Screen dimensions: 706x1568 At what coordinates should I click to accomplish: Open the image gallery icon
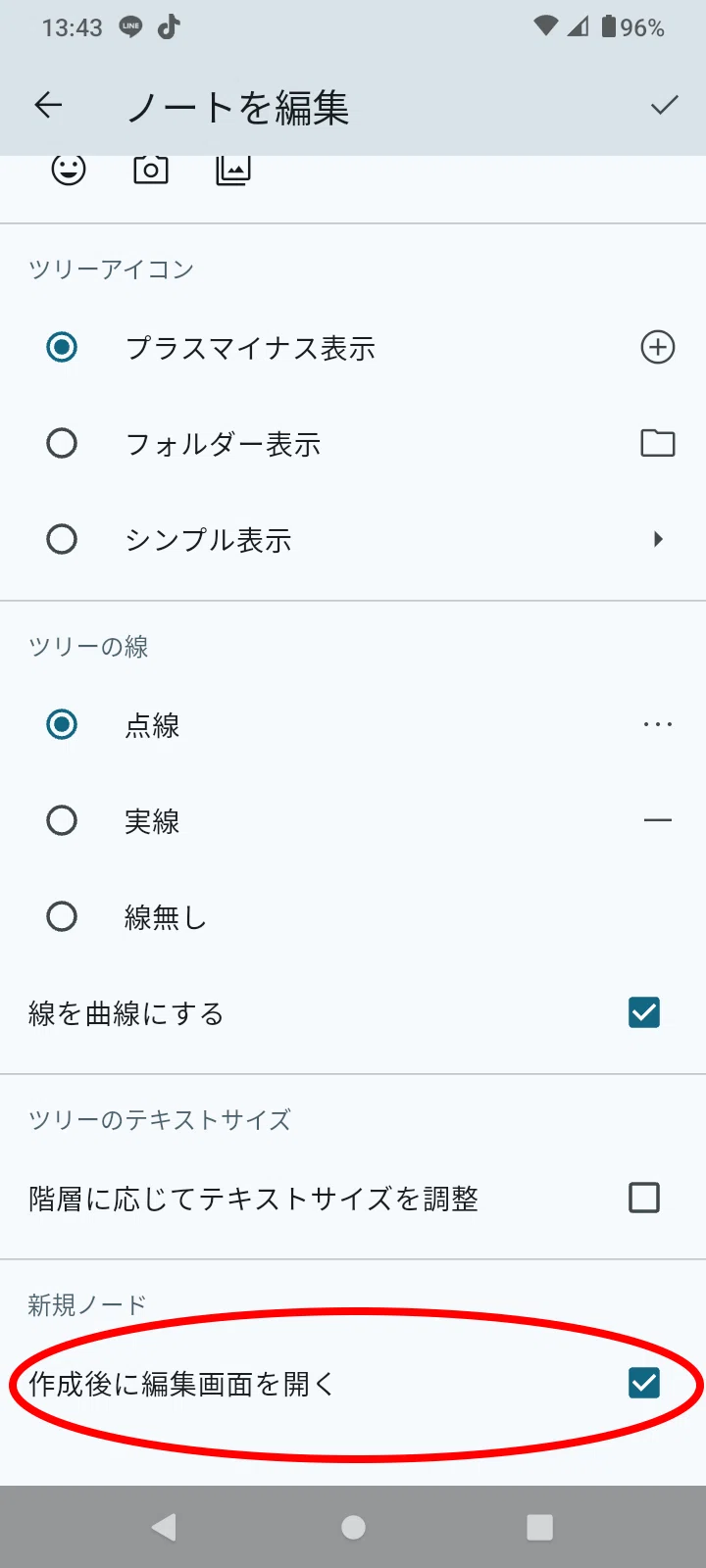click(232, 170)
